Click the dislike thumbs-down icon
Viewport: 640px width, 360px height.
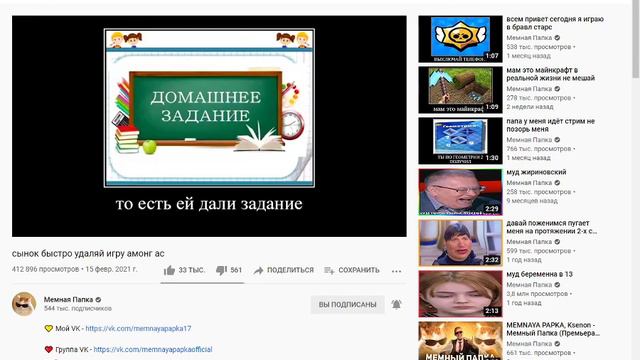pos(221,270)
